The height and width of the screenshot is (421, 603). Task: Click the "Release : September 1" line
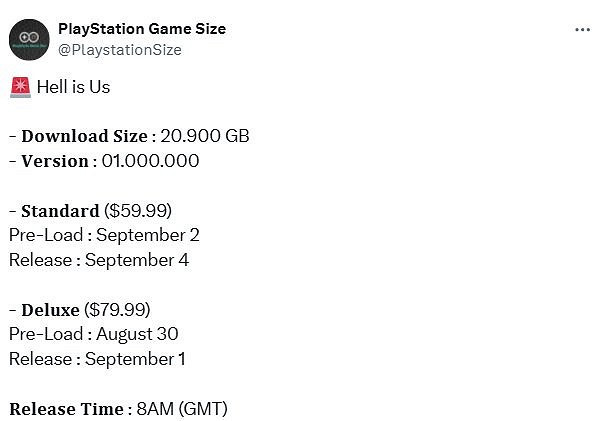(97, 359)
